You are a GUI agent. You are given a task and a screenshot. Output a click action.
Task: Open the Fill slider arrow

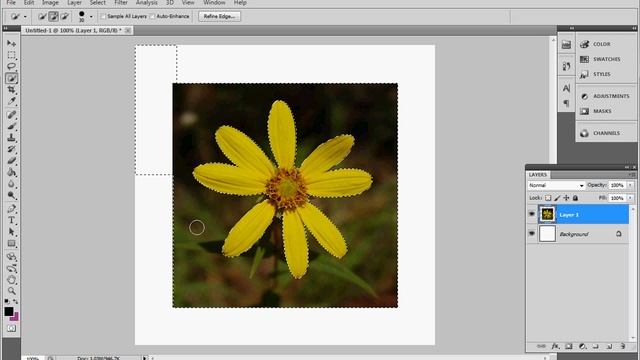631,198
